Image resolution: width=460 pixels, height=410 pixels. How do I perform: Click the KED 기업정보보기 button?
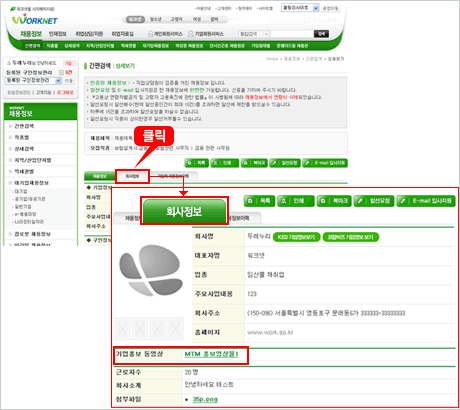(x=297, y=237)
